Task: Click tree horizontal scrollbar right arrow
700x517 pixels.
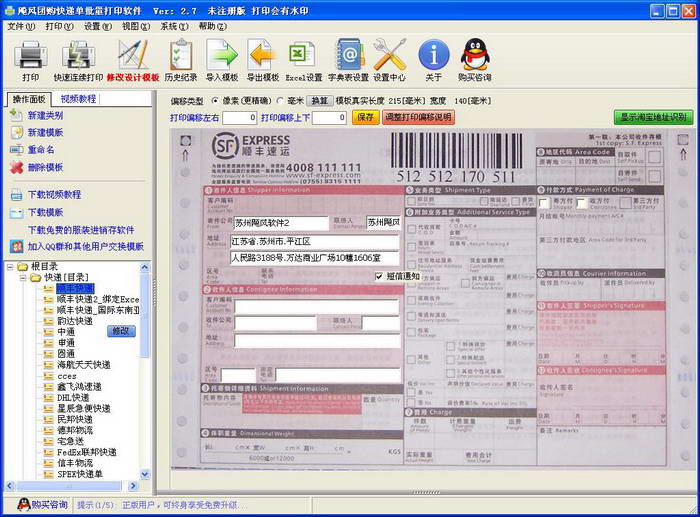Action: (133, 486)
